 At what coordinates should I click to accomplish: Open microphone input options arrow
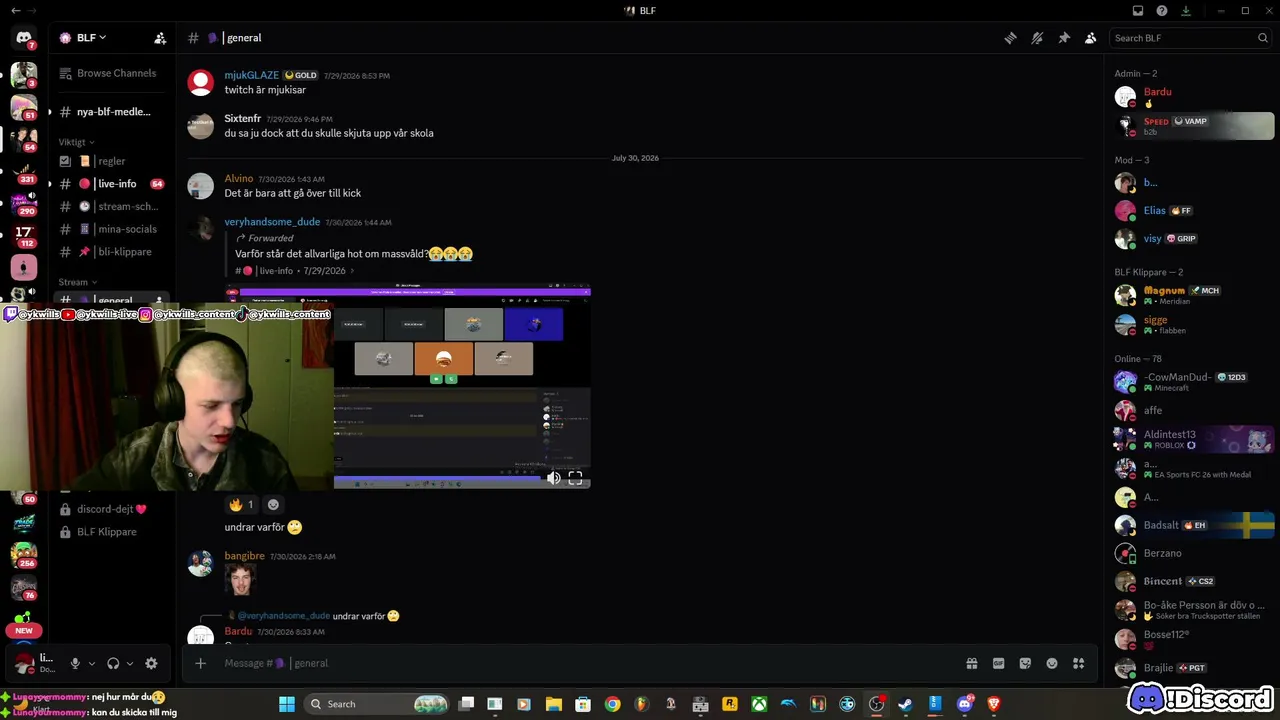[x=92, y=663]
